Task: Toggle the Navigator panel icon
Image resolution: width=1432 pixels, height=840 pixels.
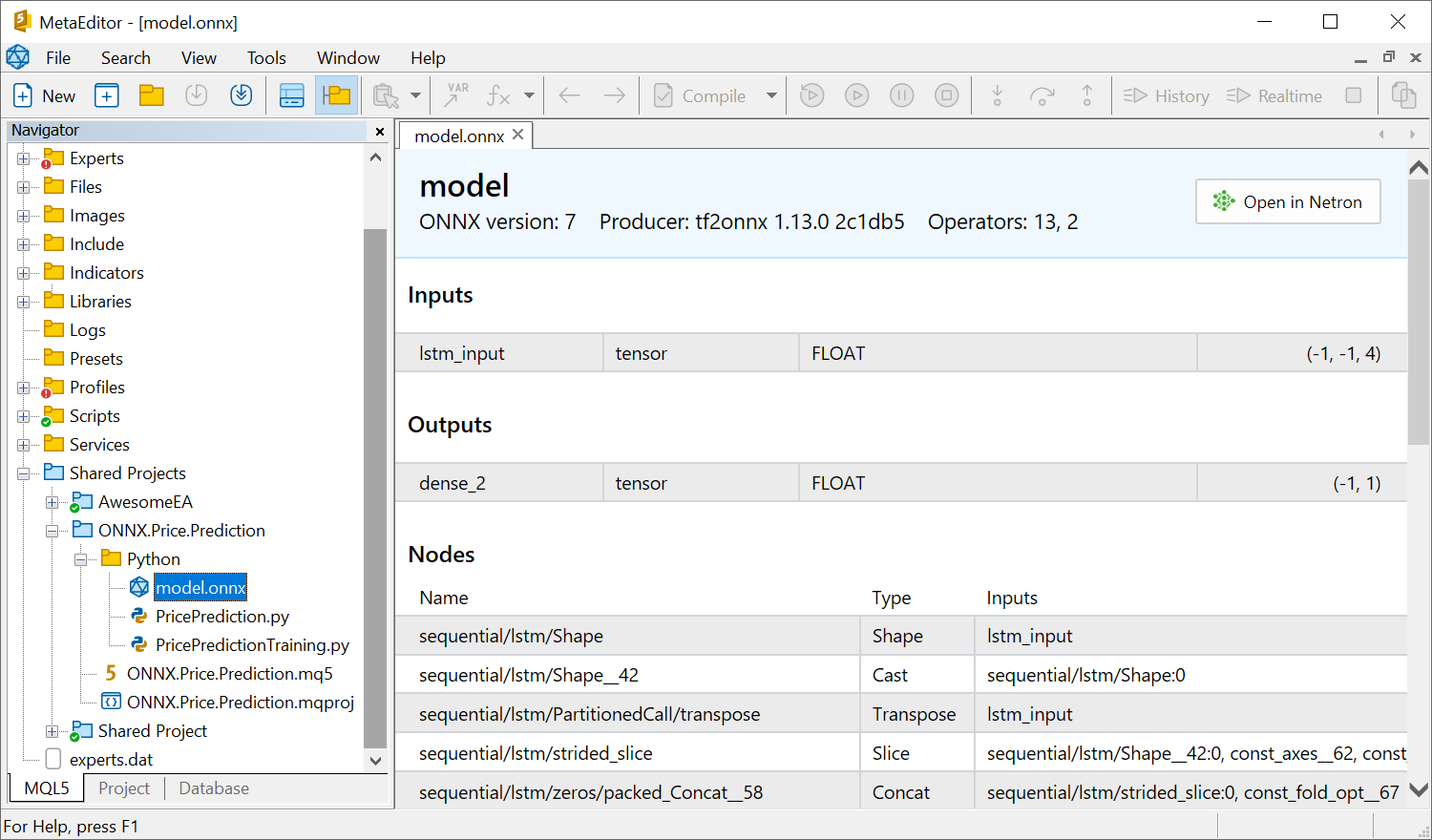Action: click(336, 94)
